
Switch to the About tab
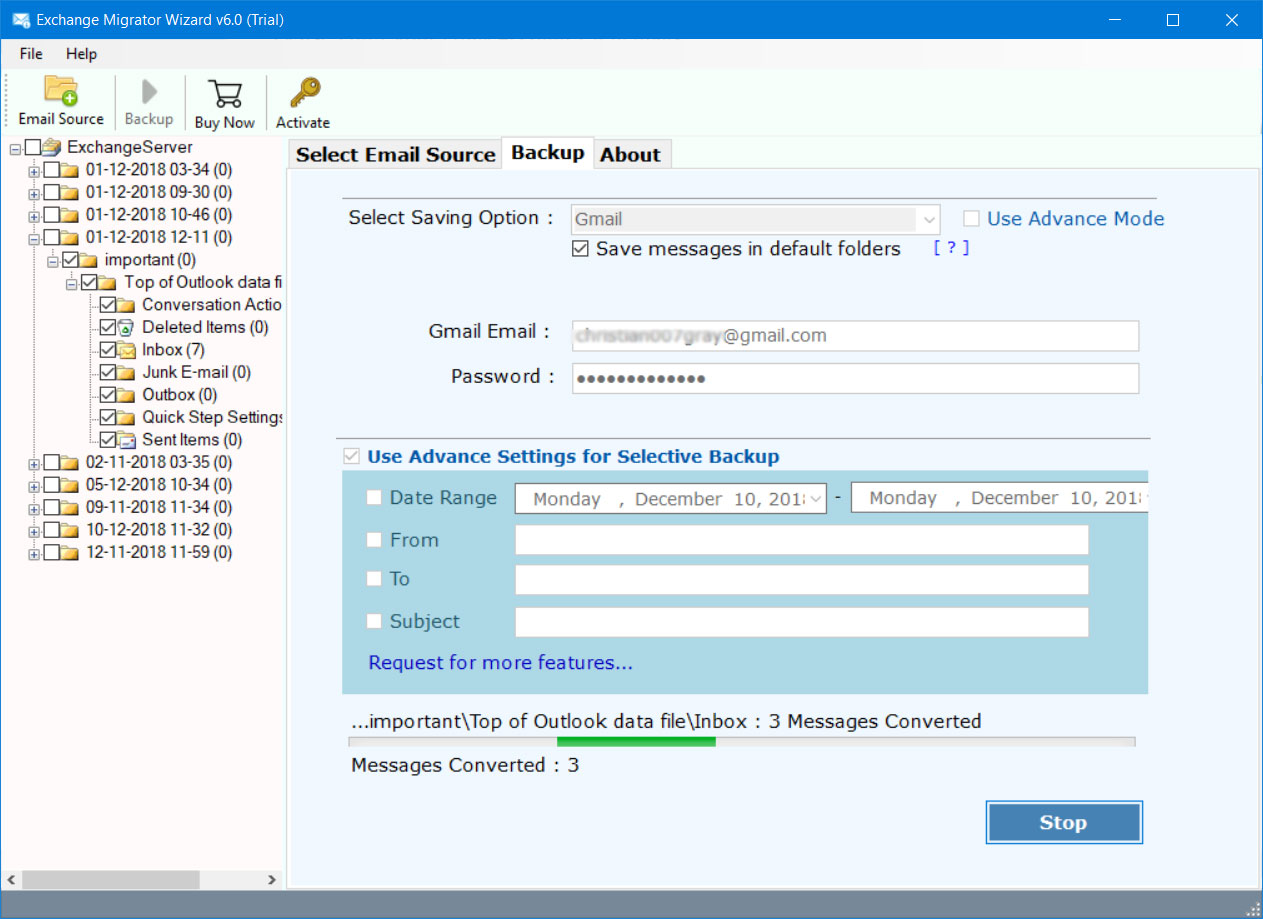(x=630, y=154)
